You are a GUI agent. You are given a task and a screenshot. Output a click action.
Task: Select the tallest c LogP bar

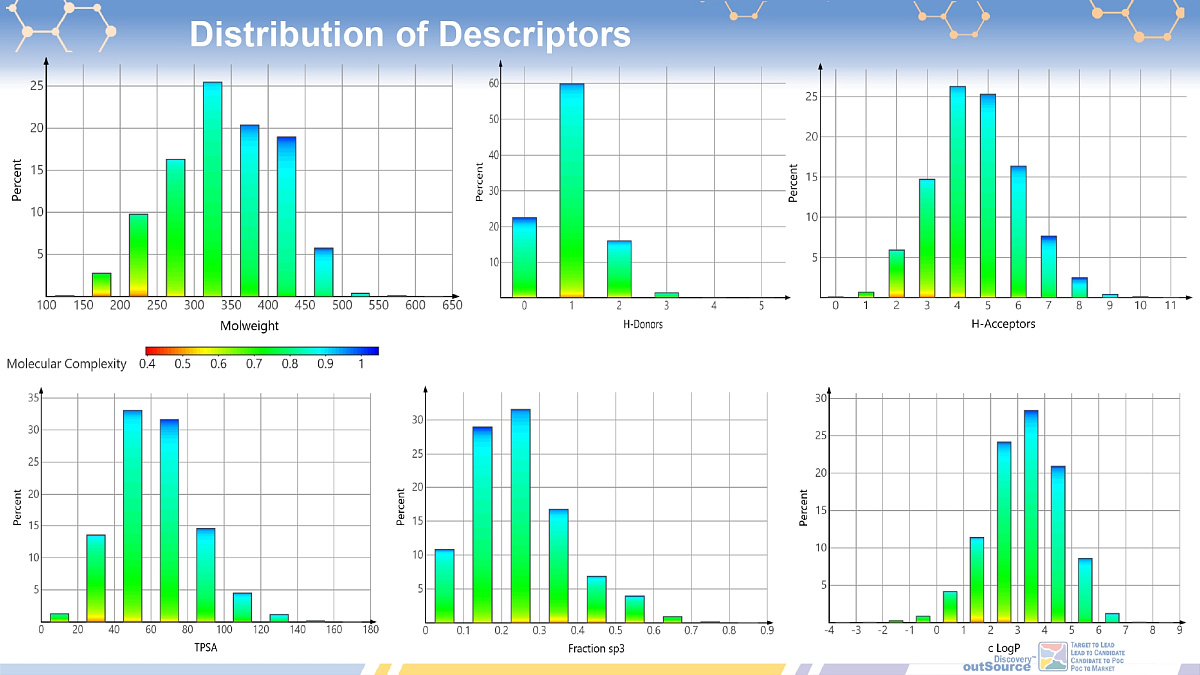1030,517
